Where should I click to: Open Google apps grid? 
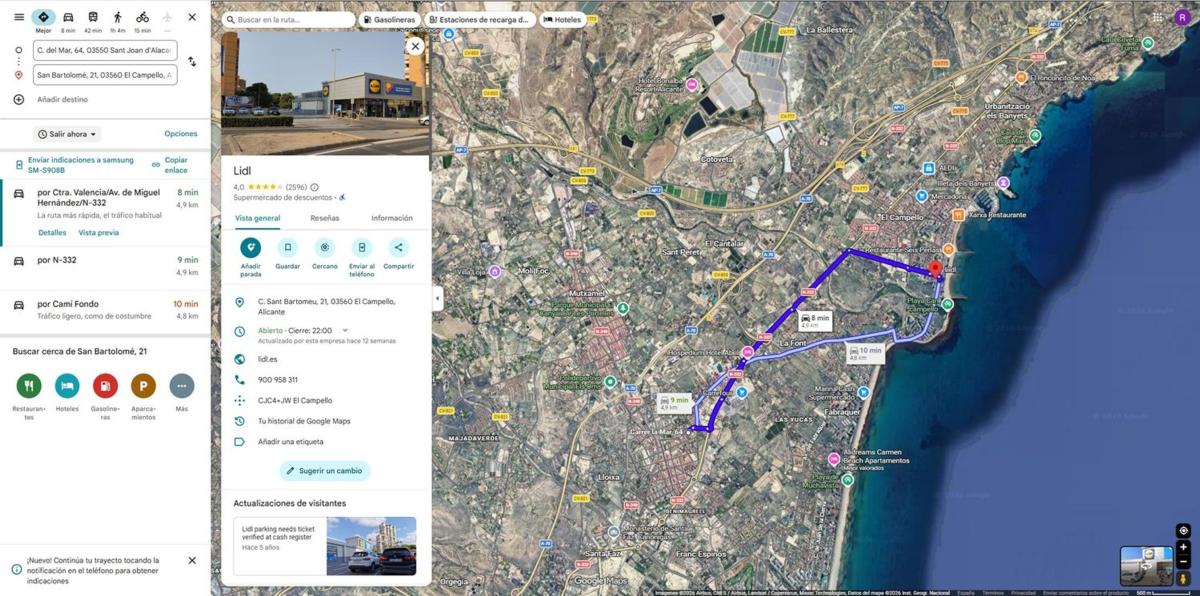point(1158,16)
